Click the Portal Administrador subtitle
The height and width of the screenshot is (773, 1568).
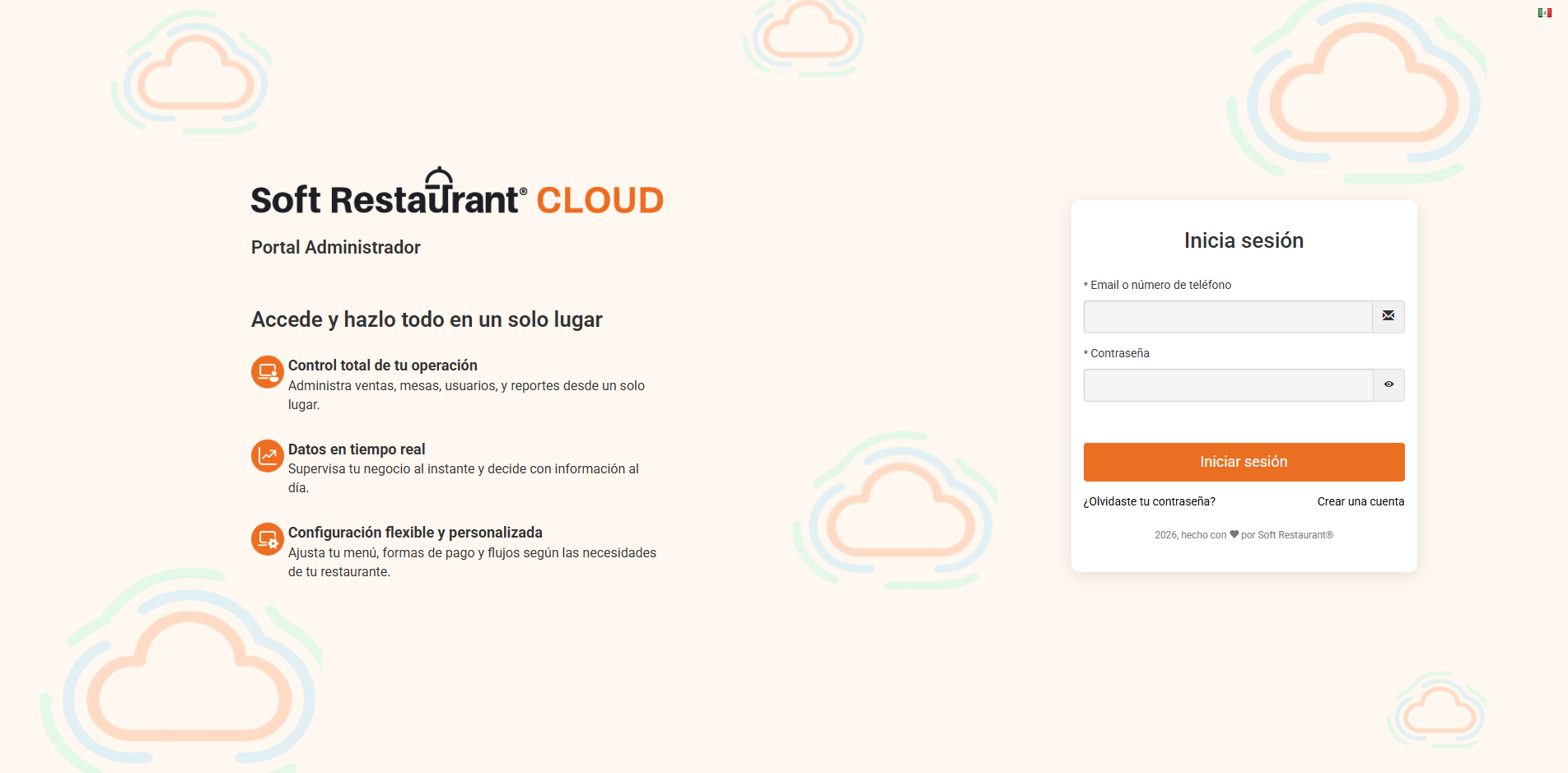(336, 248)
